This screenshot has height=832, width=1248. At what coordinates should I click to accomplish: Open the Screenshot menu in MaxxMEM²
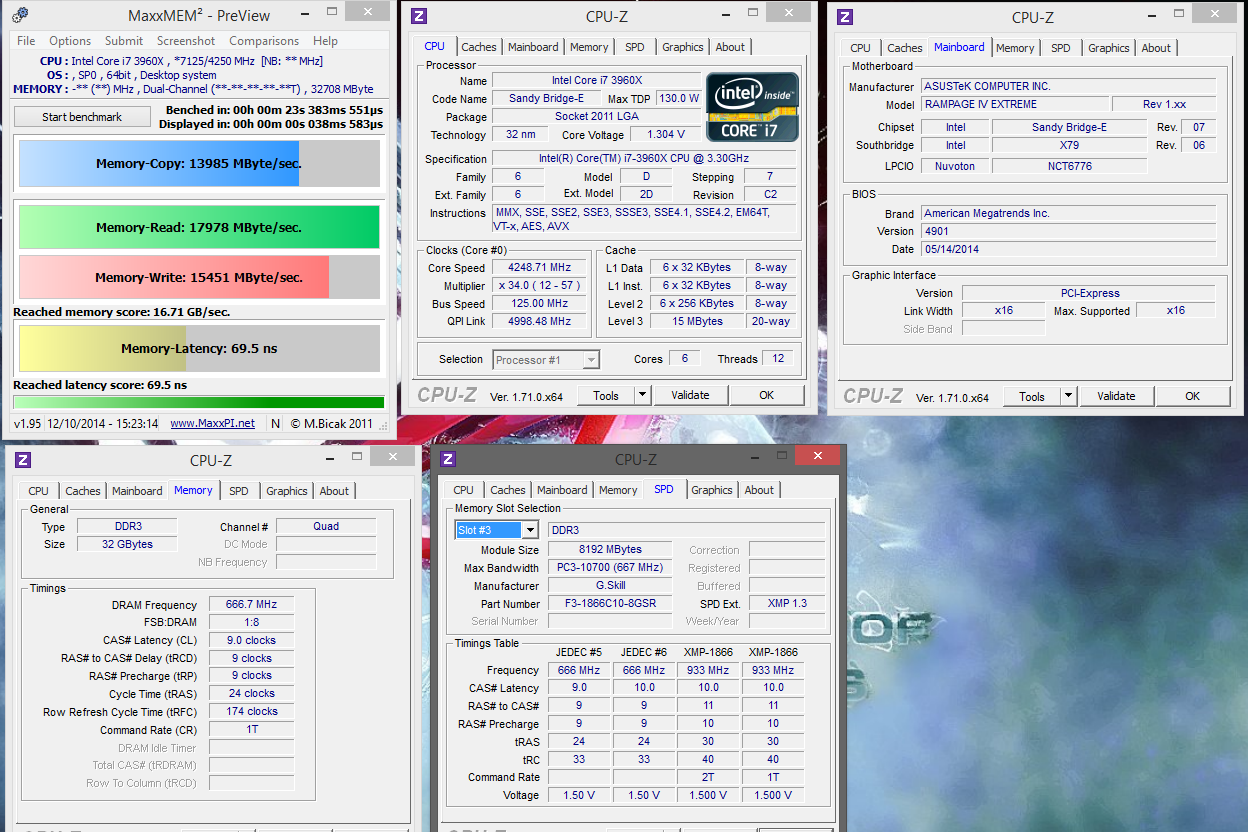[x=186, y=41]
